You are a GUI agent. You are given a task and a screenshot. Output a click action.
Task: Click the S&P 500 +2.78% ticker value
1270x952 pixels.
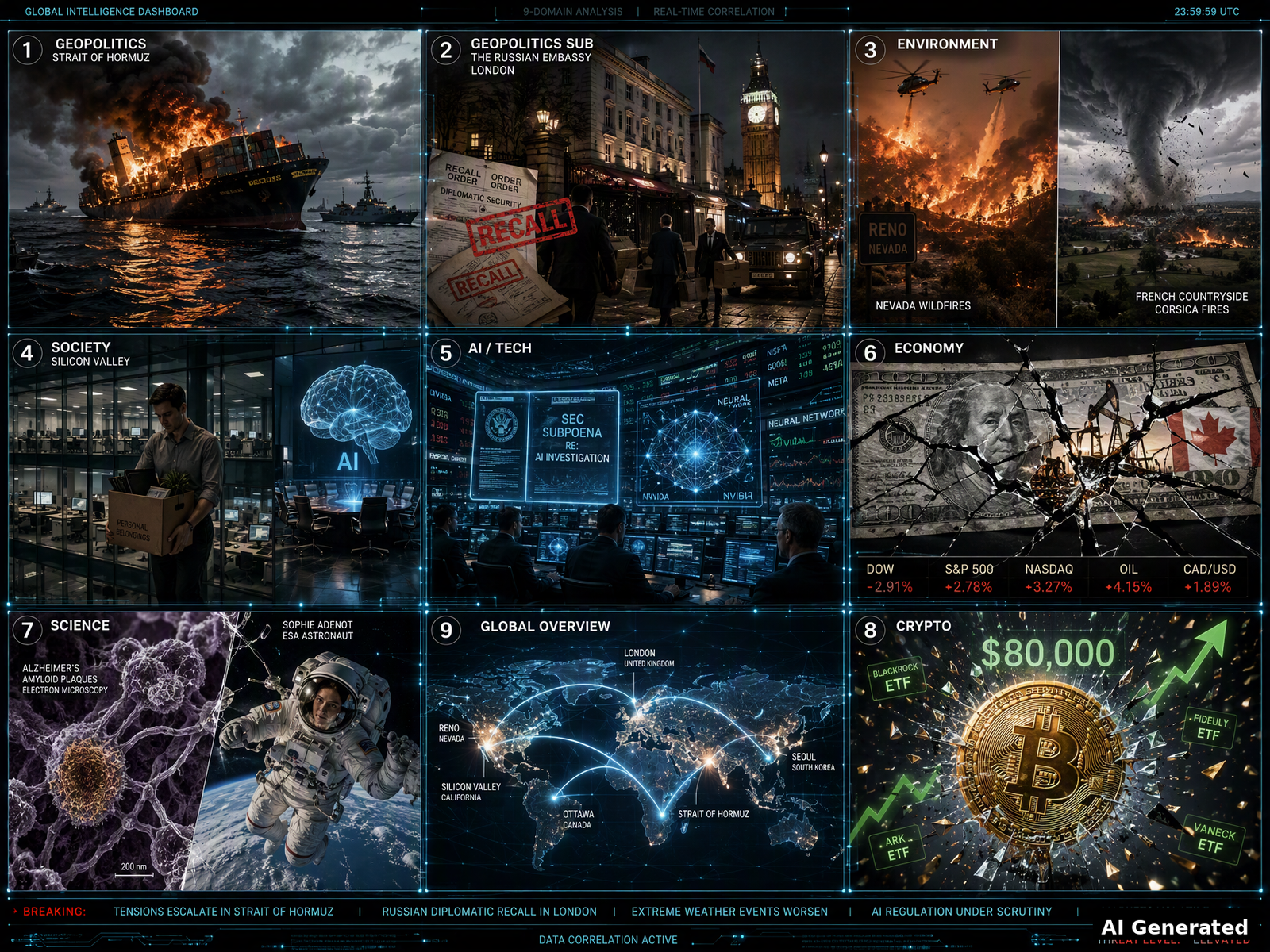tap(968, 587)
